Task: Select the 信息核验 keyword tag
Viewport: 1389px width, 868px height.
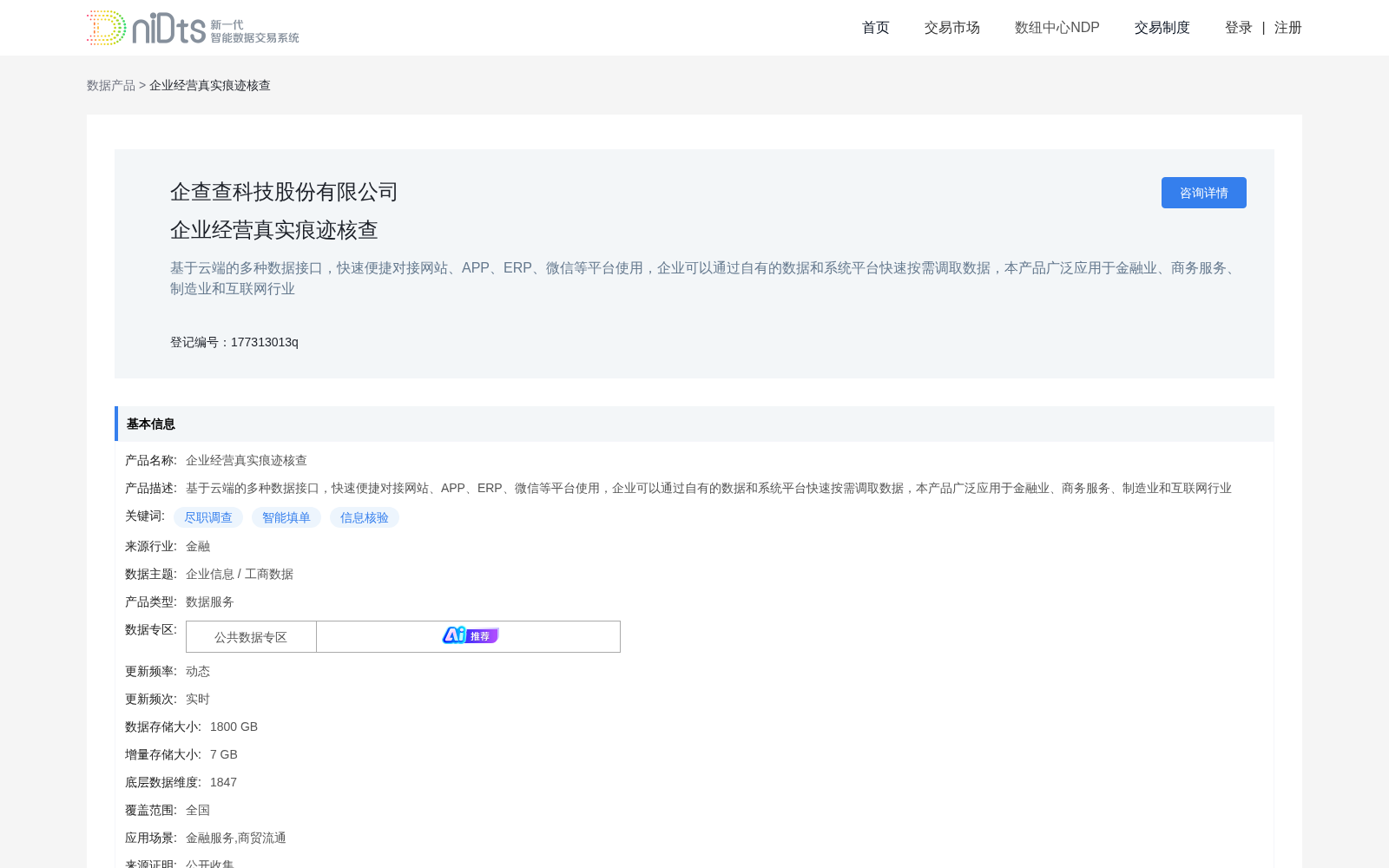Action: click(x=365, y=517)
